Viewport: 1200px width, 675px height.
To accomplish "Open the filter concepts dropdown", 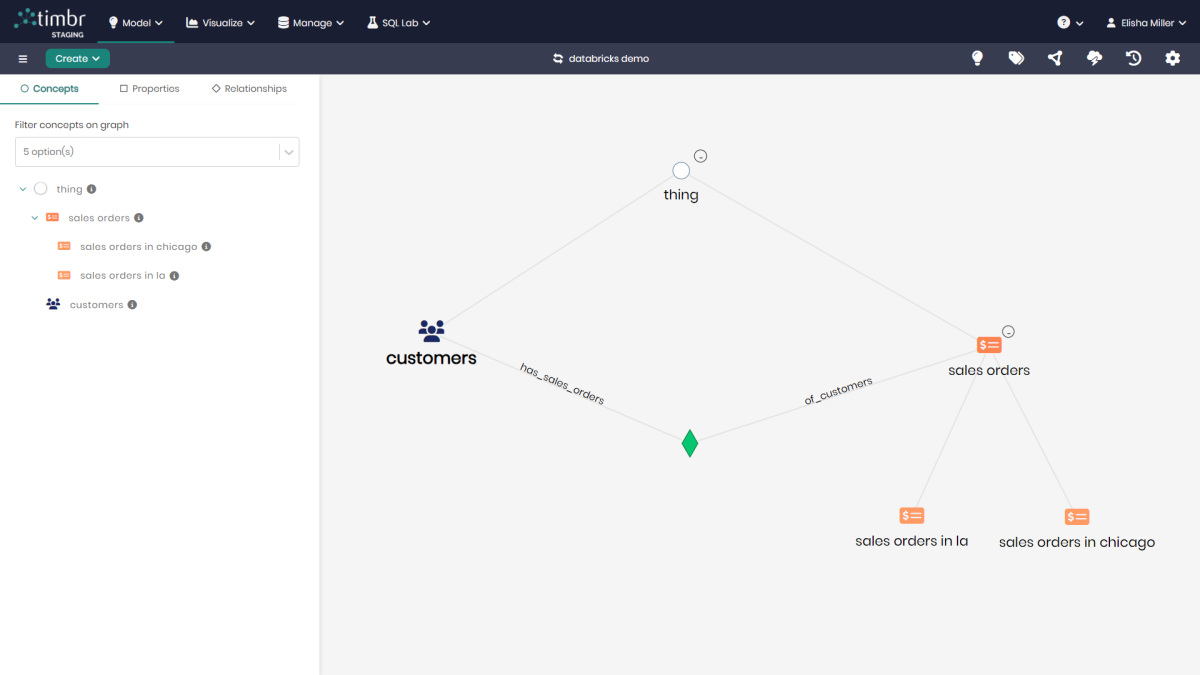I will [x=288, y=152].
